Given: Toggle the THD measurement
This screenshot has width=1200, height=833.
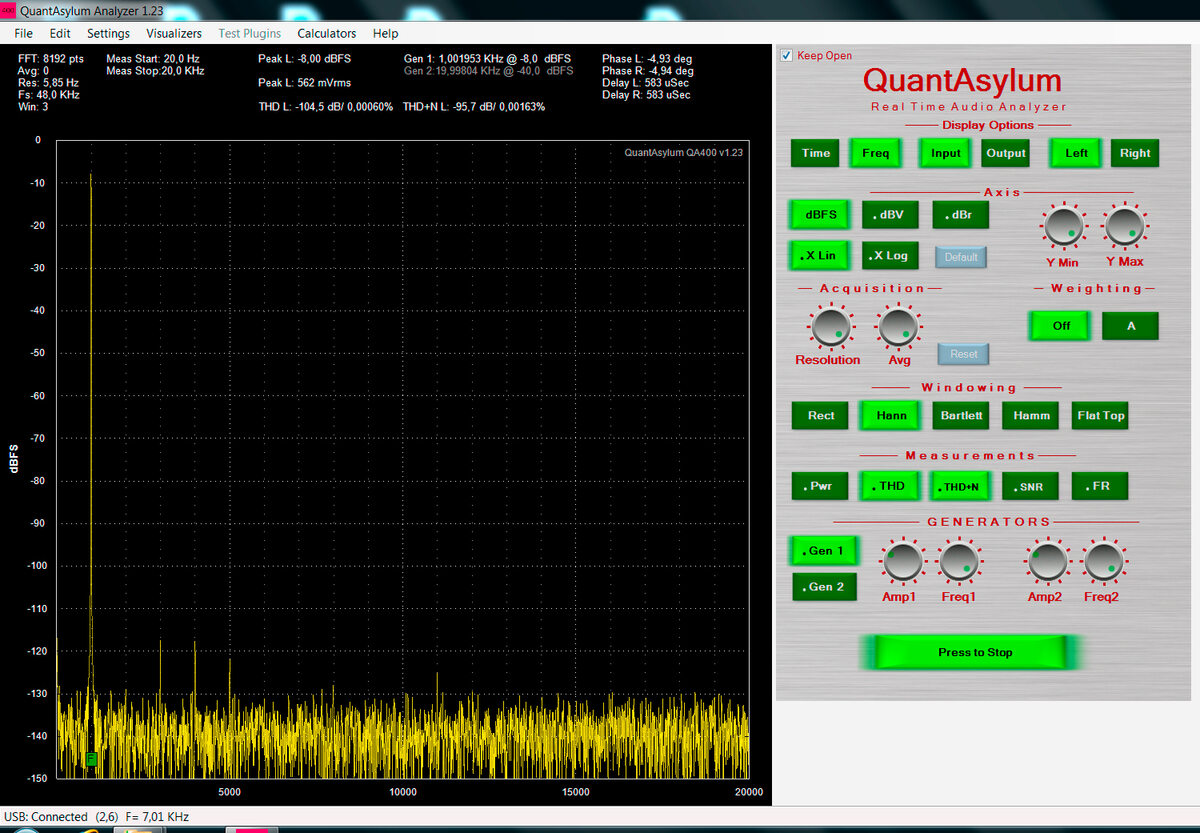Looking at the screenshot, I should point(890,486).
